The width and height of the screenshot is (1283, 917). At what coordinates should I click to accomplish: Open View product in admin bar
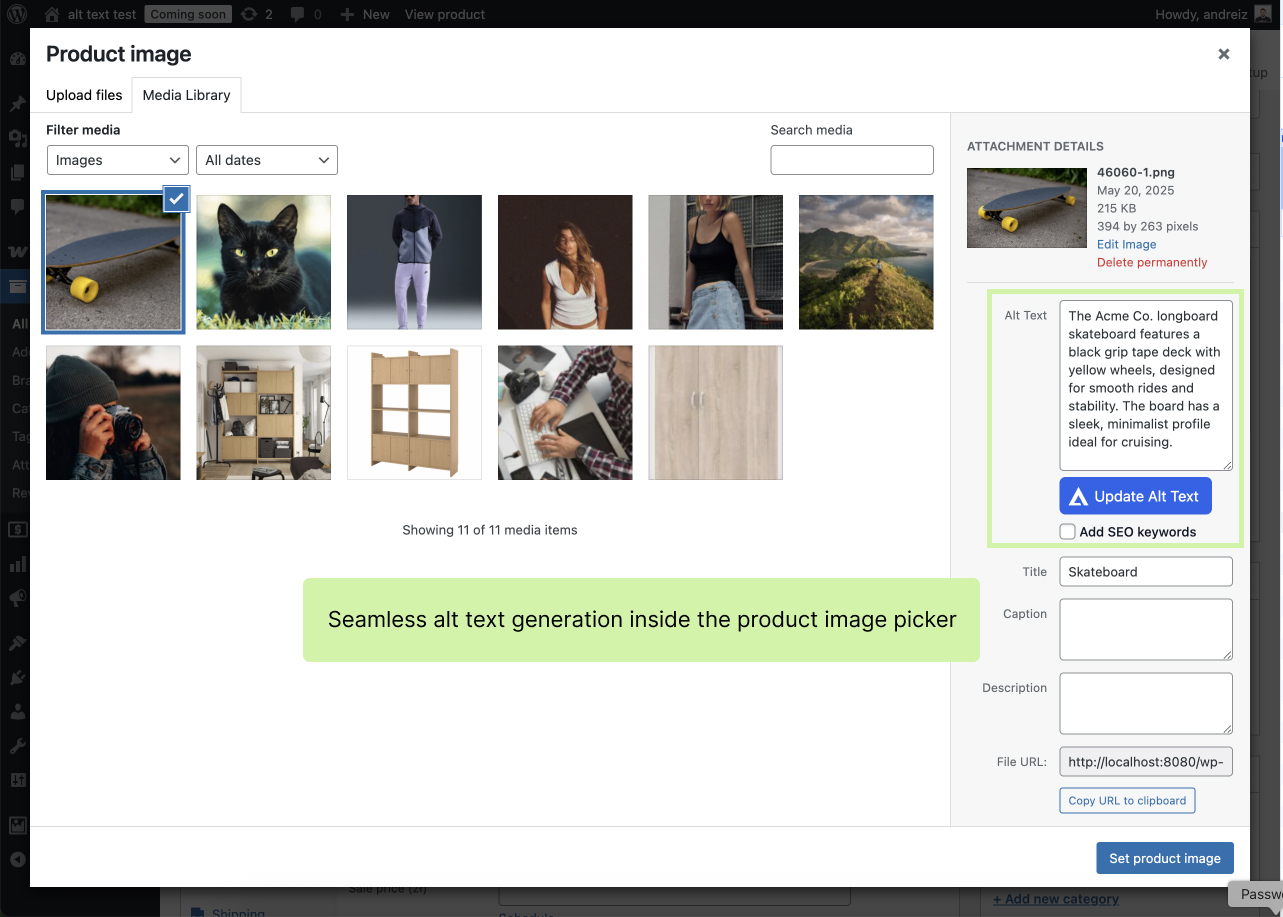click(445, 14)
